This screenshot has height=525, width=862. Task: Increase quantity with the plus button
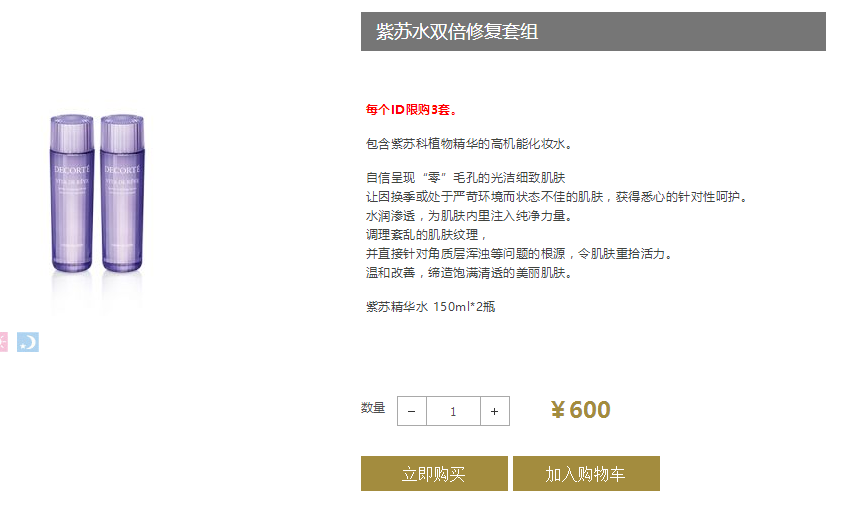494,411
